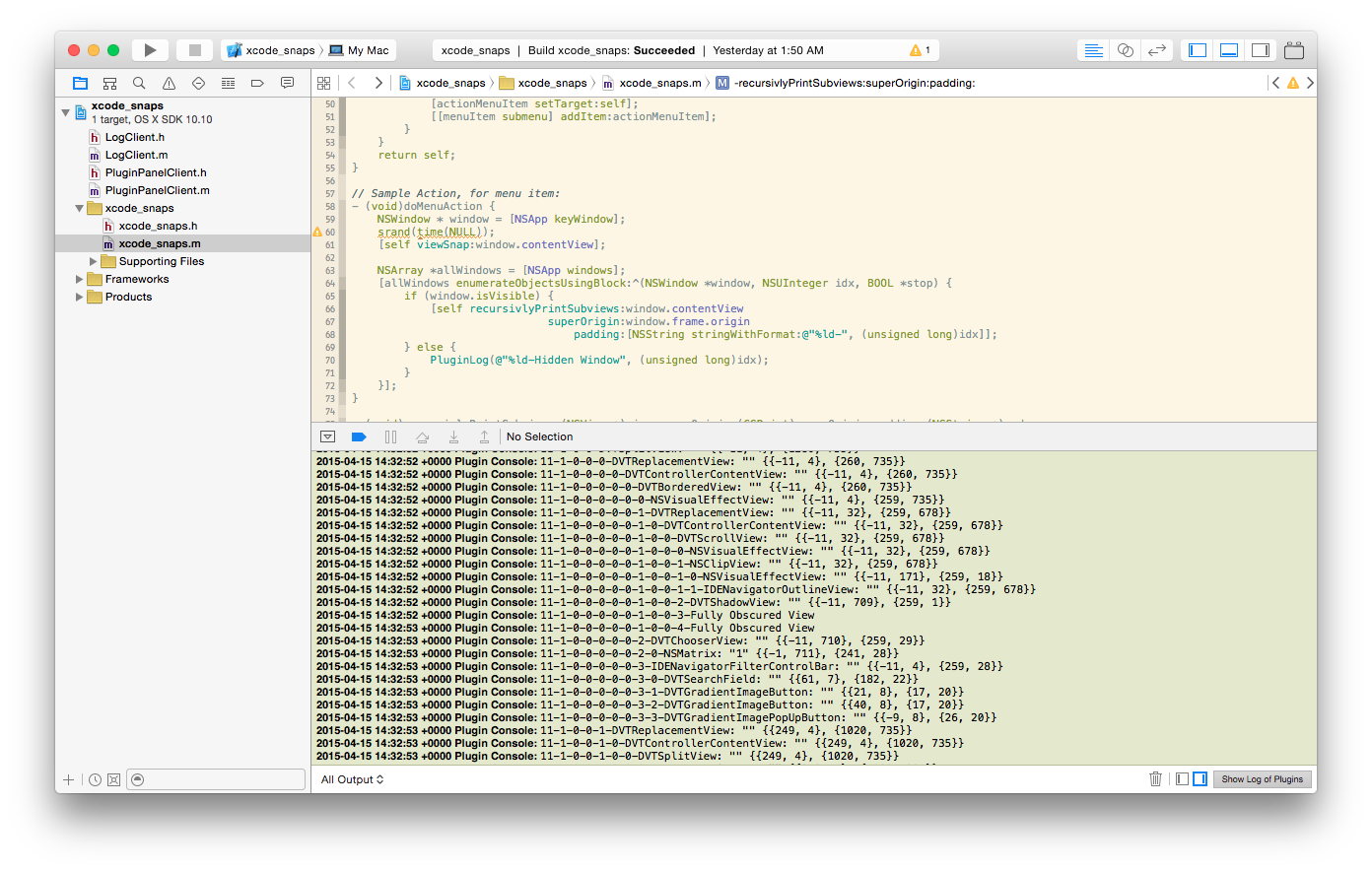
Task: Run the project with the play button
Action: click(149, 49)
